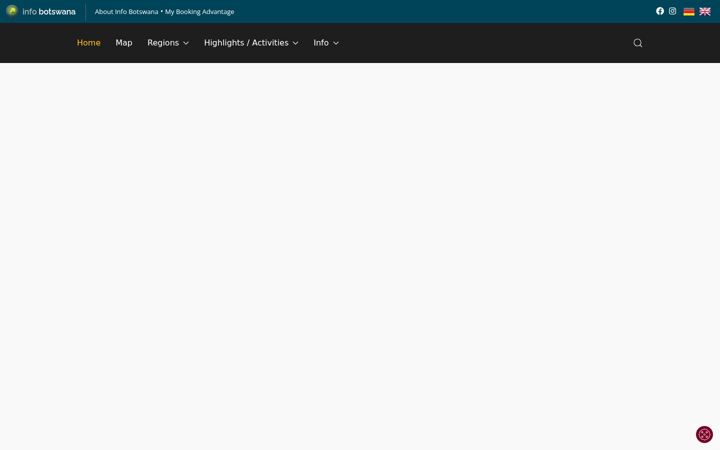Open the About Info Botswana link
720x450 pixels.
tap(126, 11)
